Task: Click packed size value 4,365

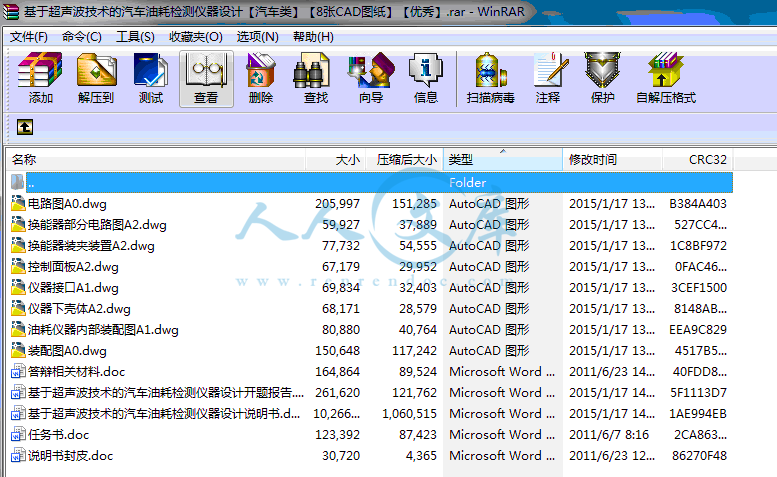Action: pos(421,455)
